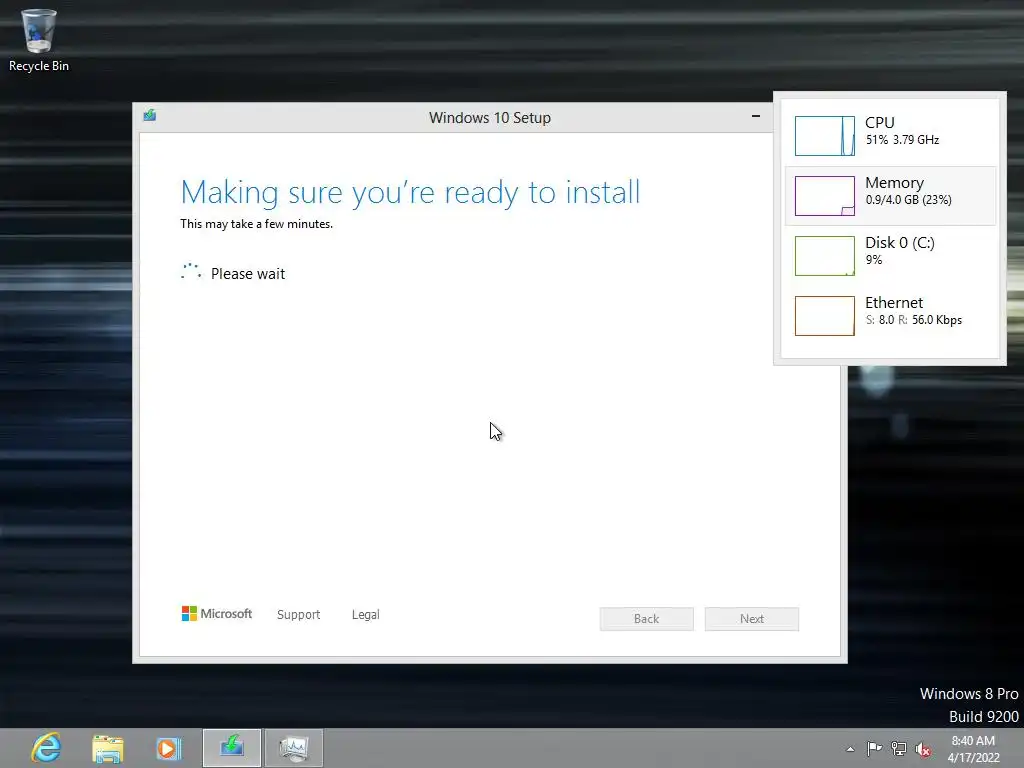Click the Microsoft logo in Setup footer
Screen dimensions: 1024x768
click(x=216, y=614)
